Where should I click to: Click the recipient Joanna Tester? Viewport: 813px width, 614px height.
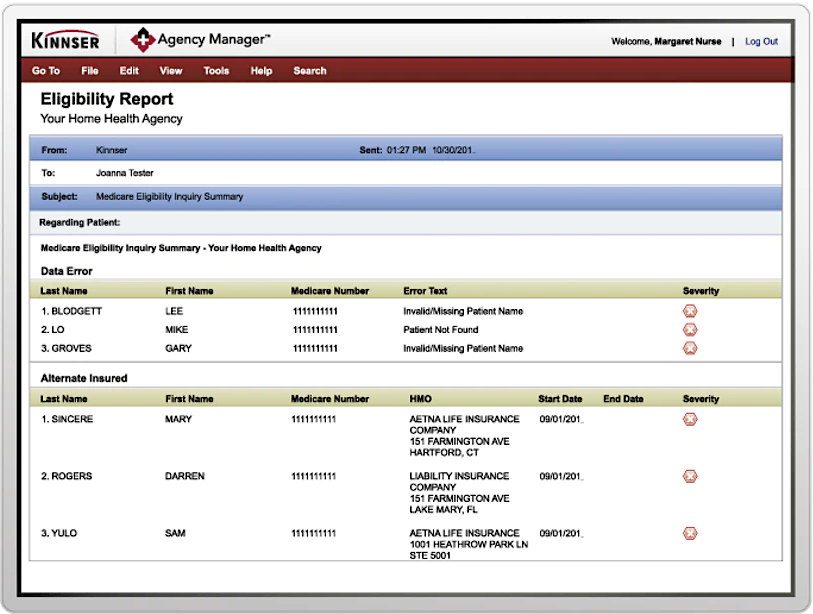124,173
